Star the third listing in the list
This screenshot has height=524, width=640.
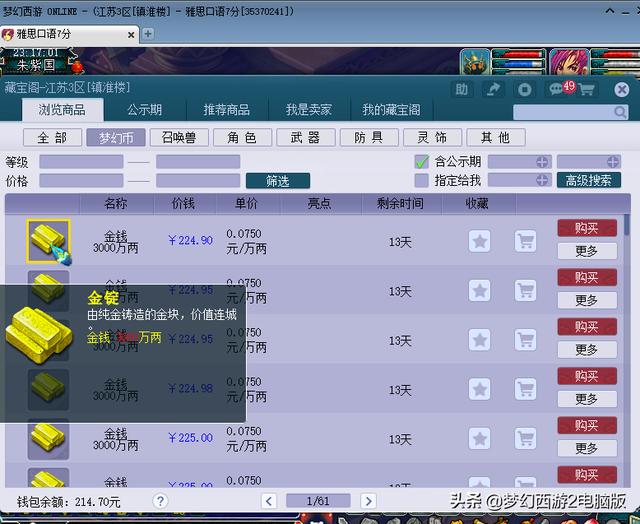click(x=480, y=340)
